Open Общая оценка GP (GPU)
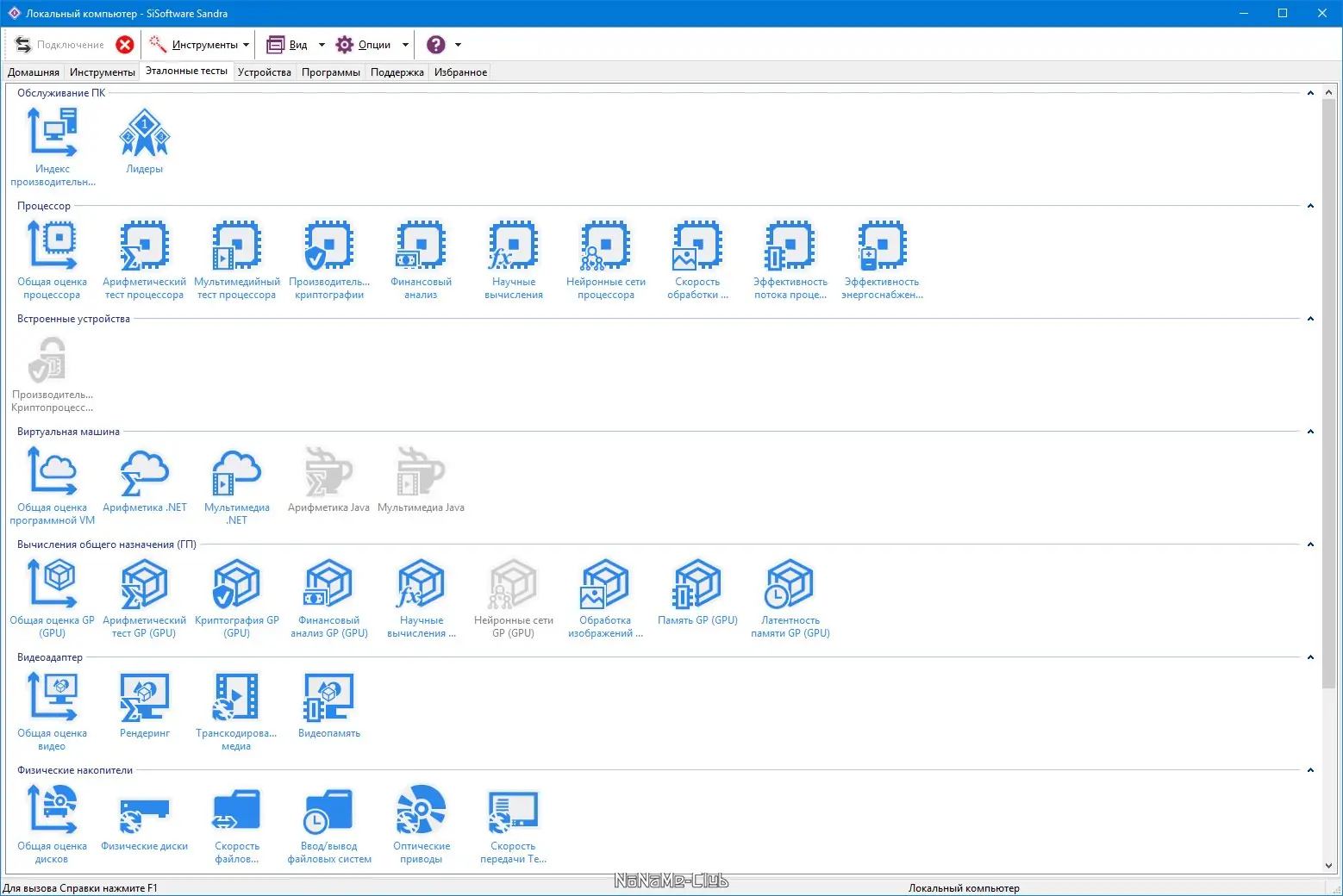 click(53, 598)
